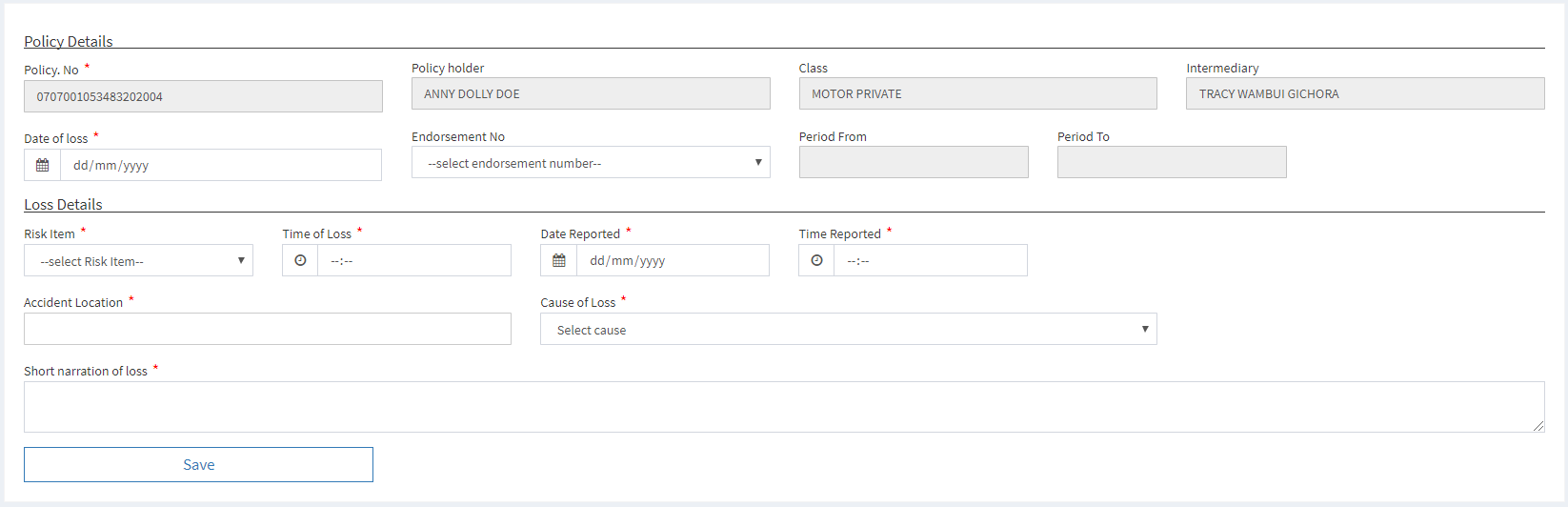Image resolution: width=1568 pixels, height=507 pixels.
Task: Click the Policy holder field
Action: point(591,93)
